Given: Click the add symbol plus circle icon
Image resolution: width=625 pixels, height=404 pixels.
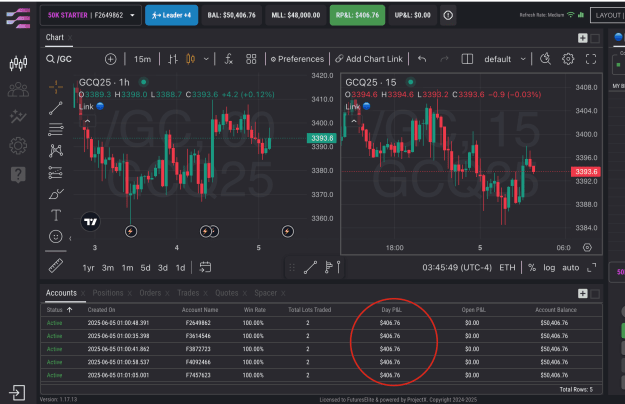Looking at the screenshot, I should tap(110, 59).
